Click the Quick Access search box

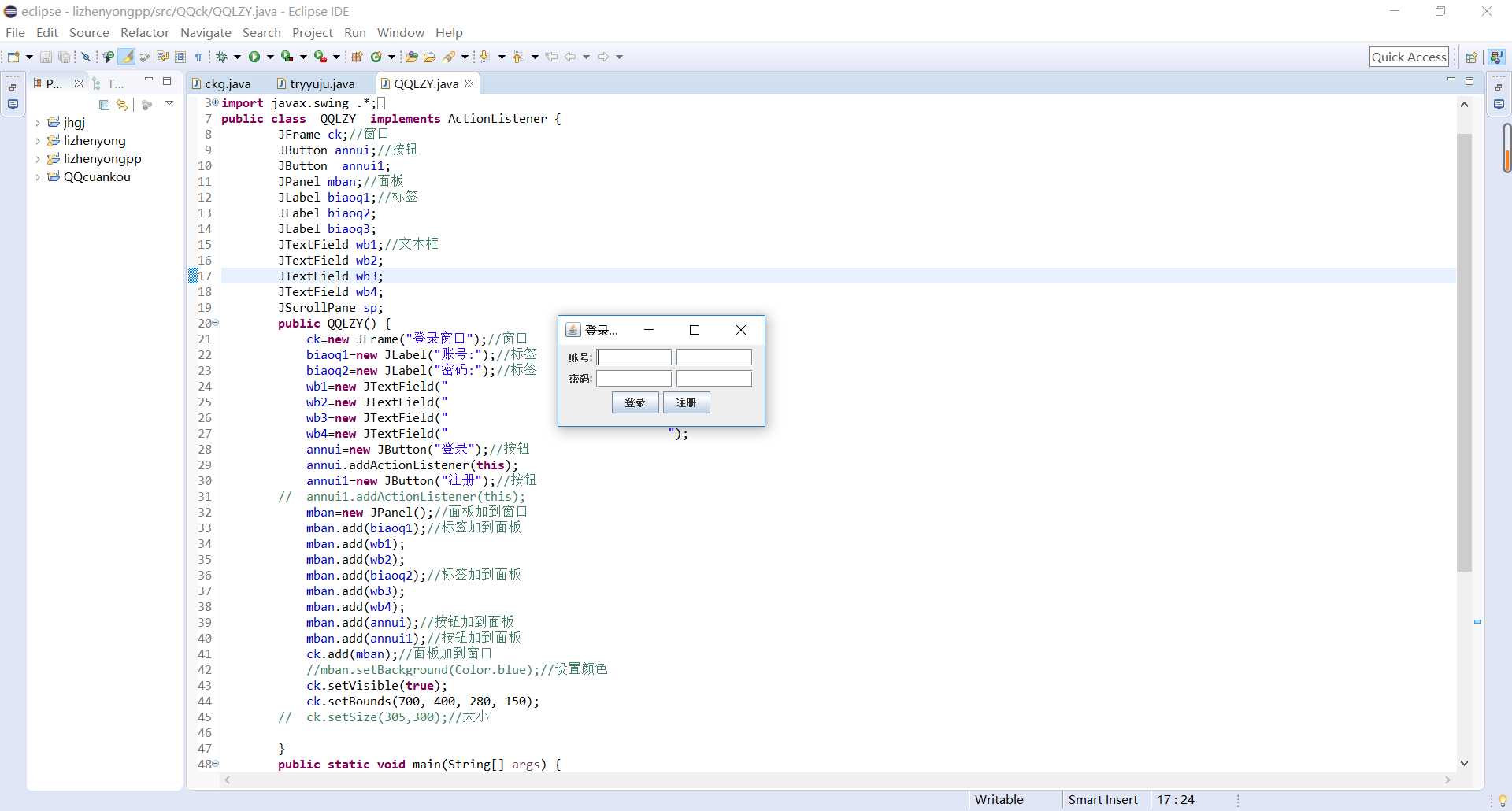[1409, 57]
